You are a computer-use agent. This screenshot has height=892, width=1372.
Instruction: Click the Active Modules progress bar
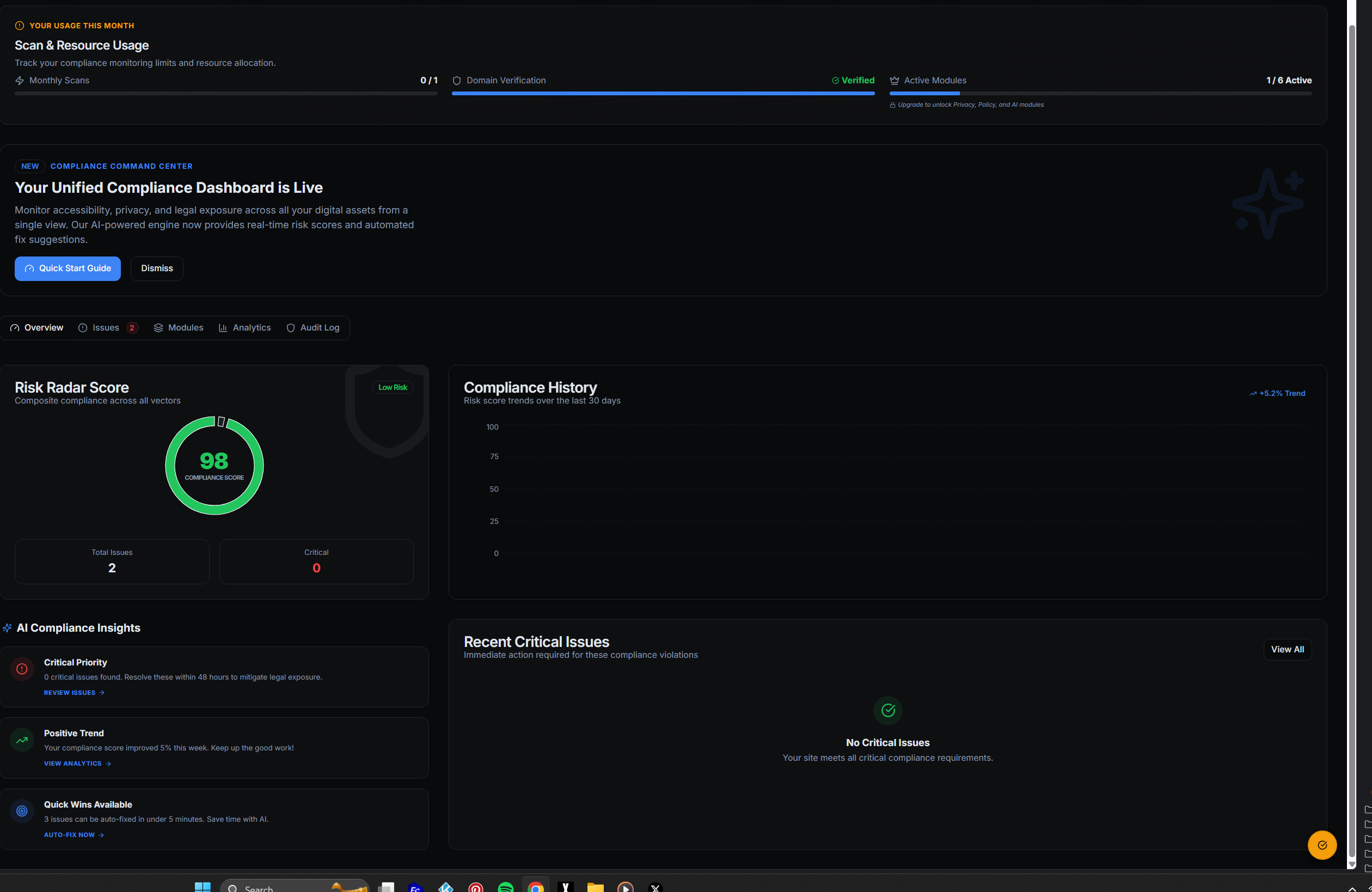click(1100, 94)
